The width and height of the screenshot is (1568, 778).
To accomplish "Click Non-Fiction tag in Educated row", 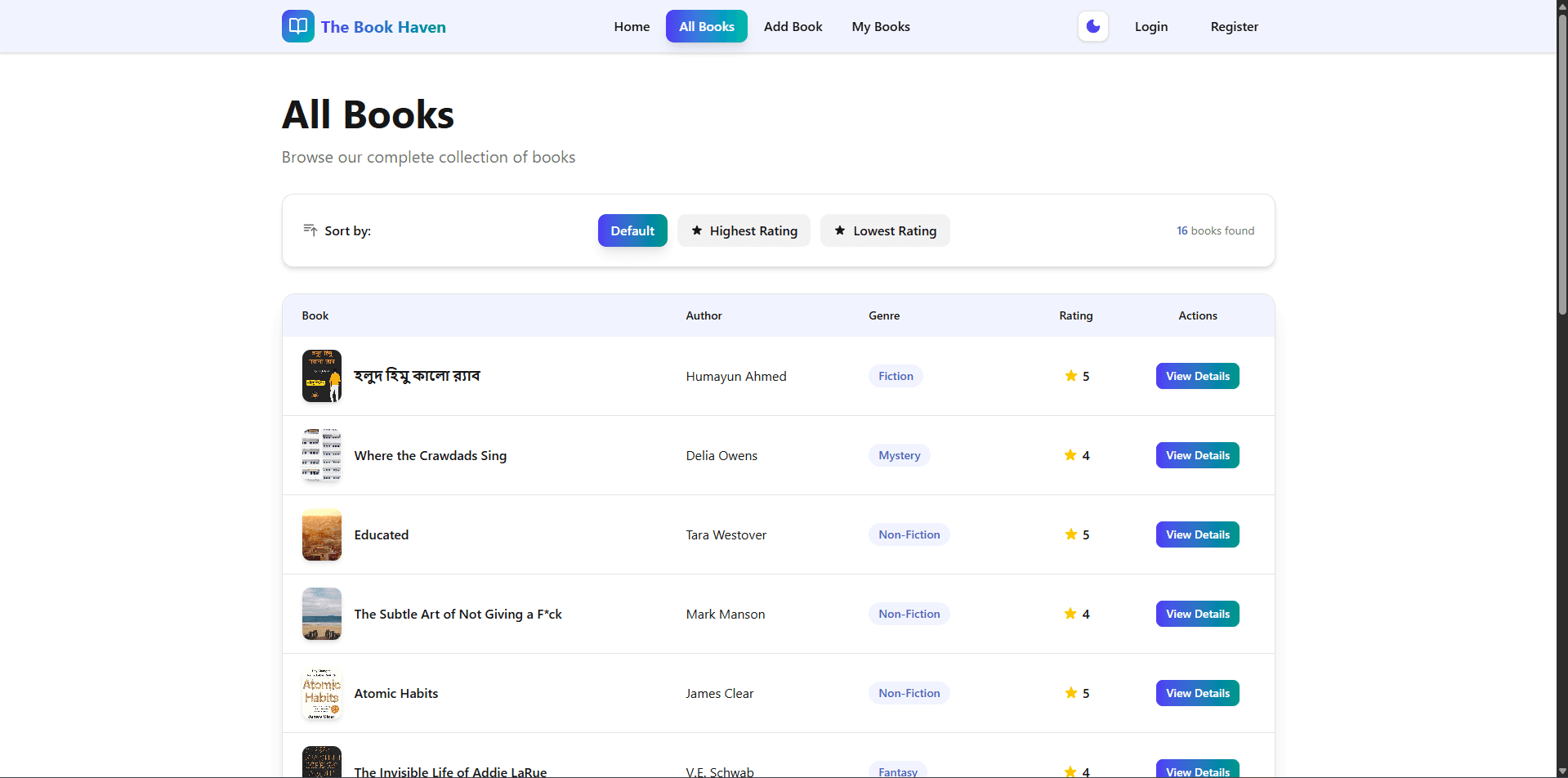I will (909, 534).
